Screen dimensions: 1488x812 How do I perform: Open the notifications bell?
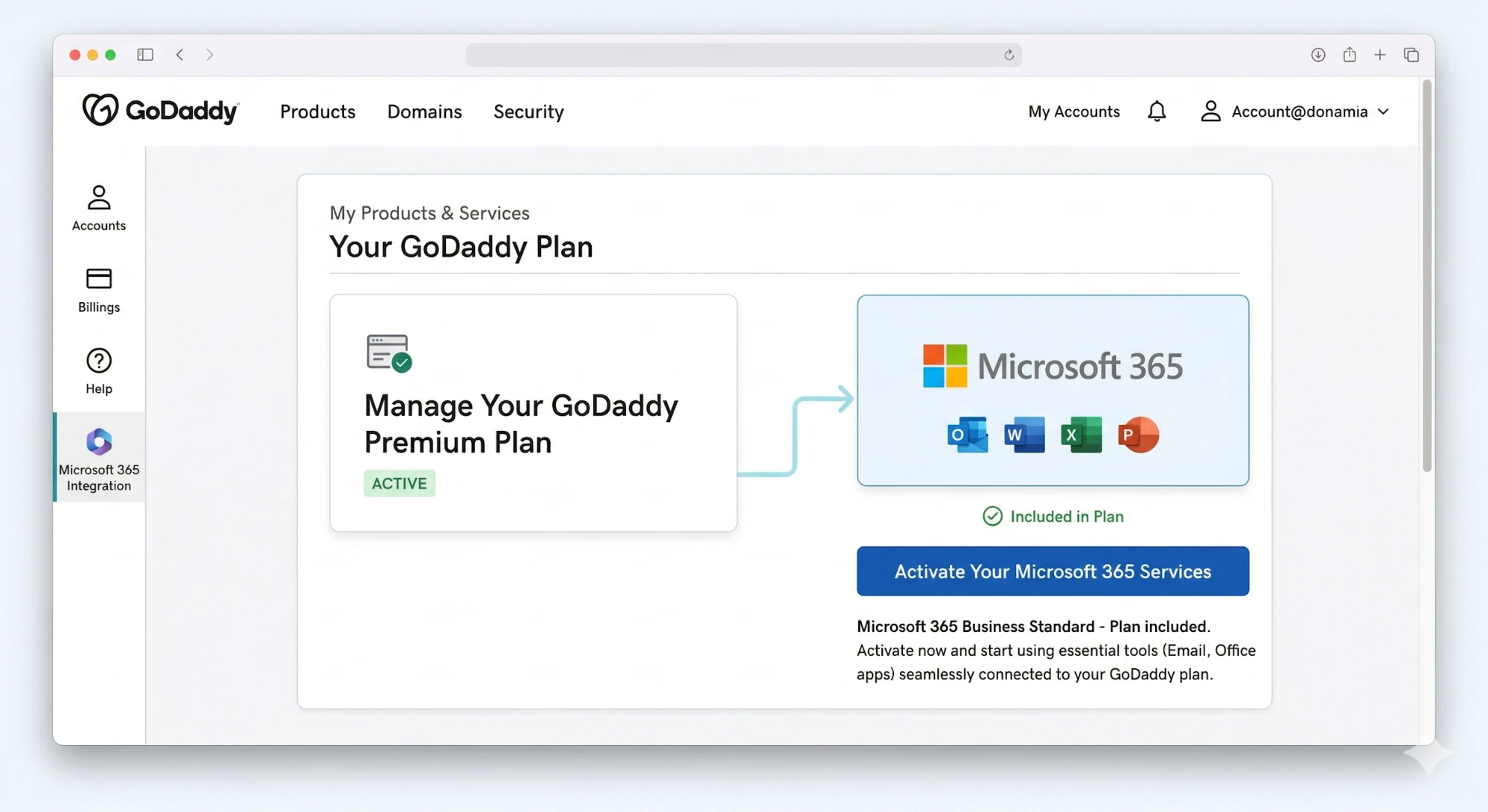(1157, 112)
